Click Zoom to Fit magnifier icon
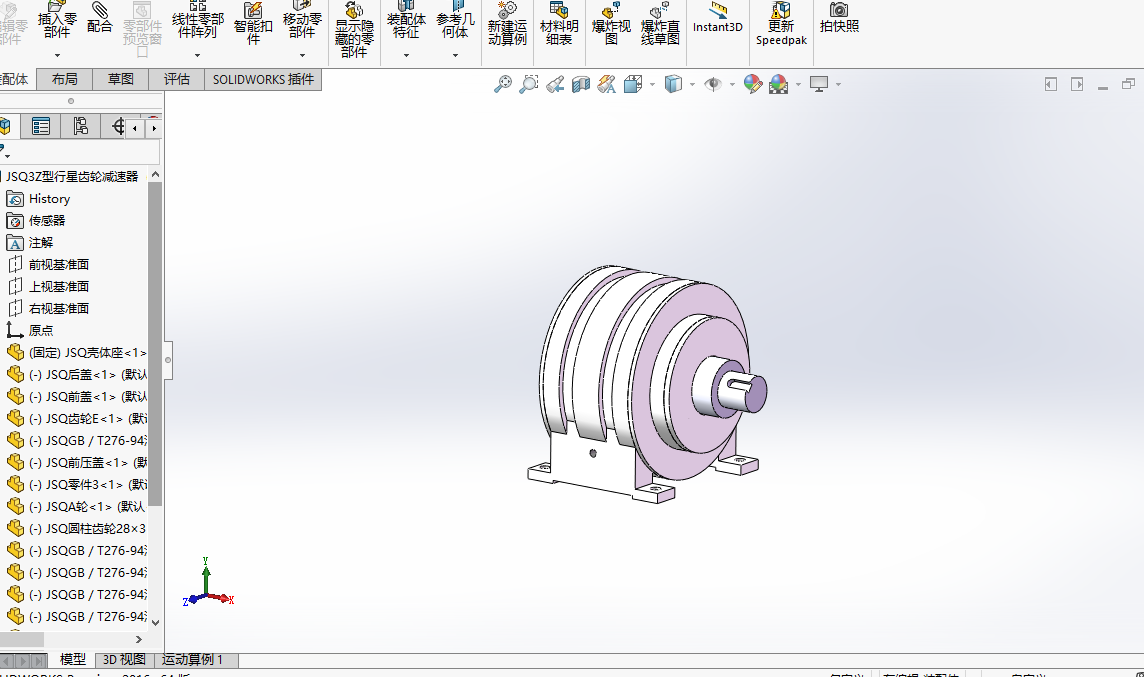1144x677 pixels. 503,84
